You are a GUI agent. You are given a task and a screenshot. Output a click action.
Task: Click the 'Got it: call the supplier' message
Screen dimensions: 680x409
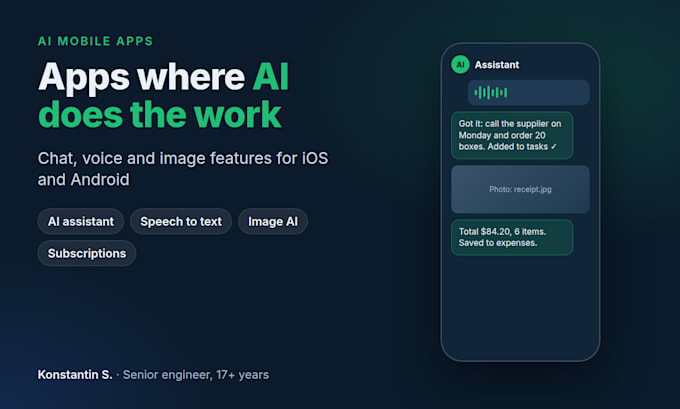point(512,135)
